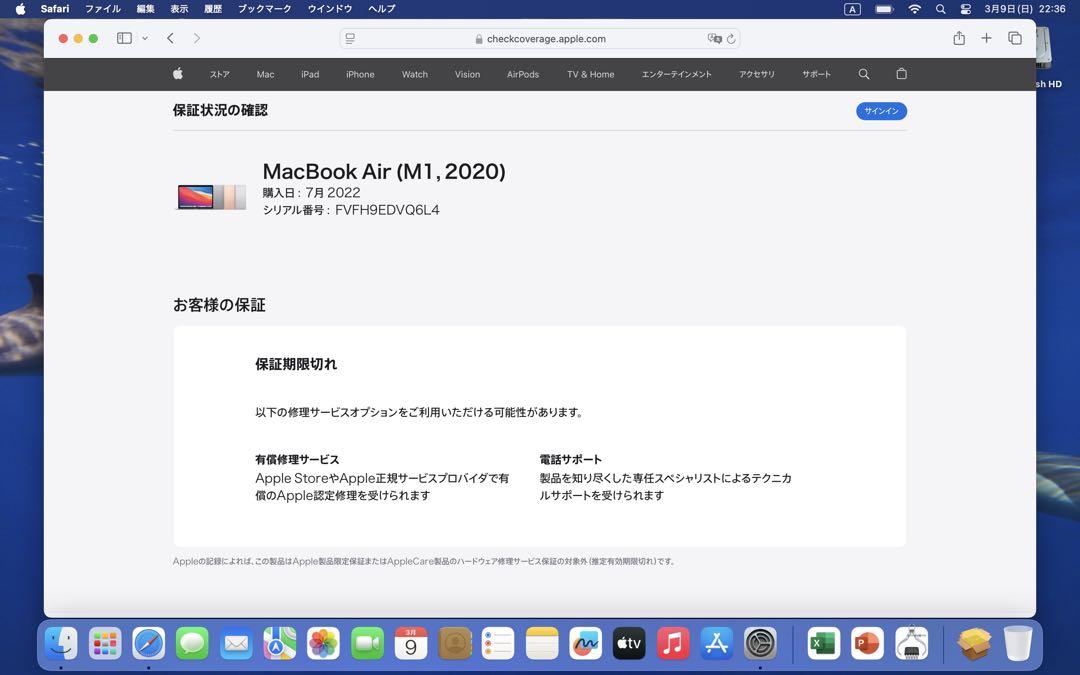Click the Apple logo in the site navigation
Screen dimensions: 1080x675
(178, 74)
